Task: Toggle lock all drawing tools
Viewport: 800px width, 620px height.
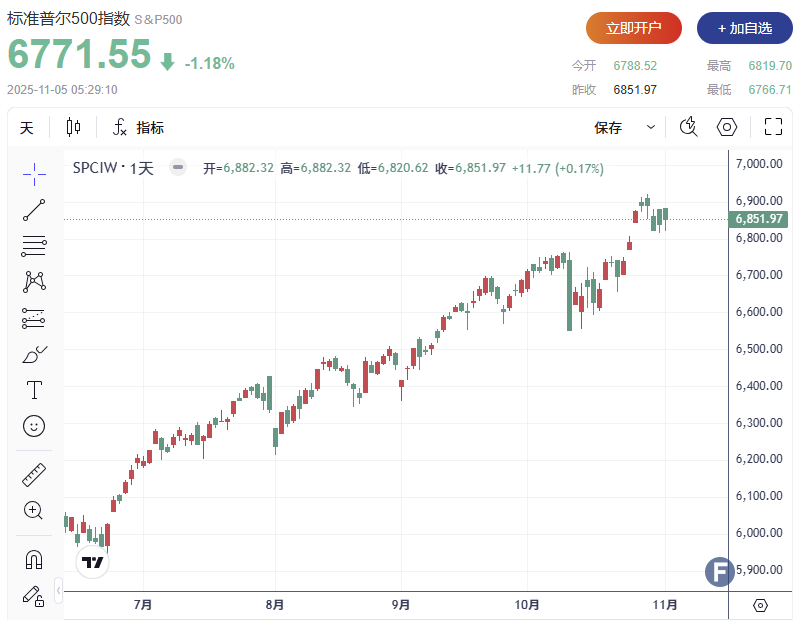Action: [x=34, y=595]
